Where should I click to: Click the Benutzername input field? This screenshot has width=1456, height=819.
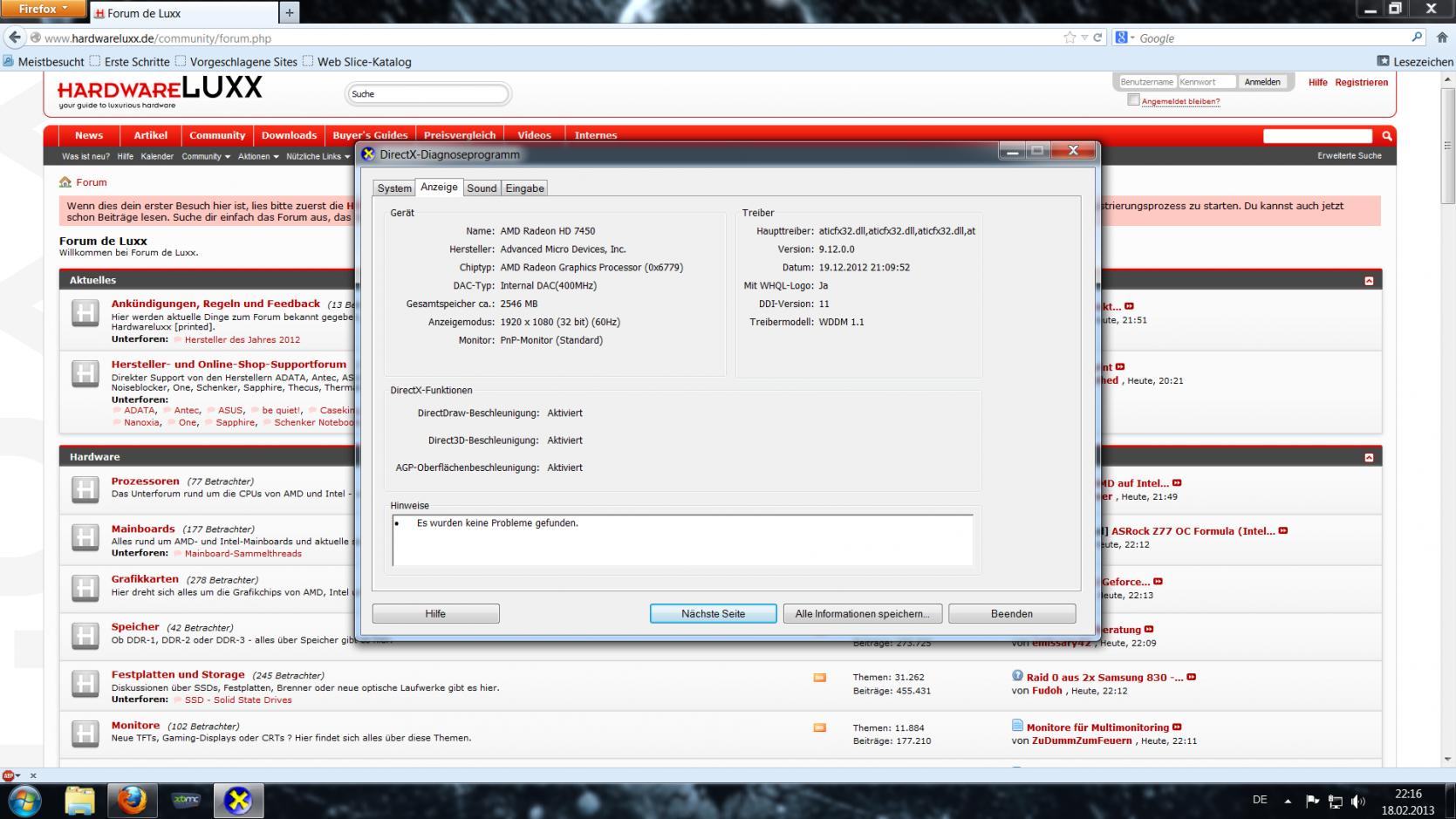1147,82
